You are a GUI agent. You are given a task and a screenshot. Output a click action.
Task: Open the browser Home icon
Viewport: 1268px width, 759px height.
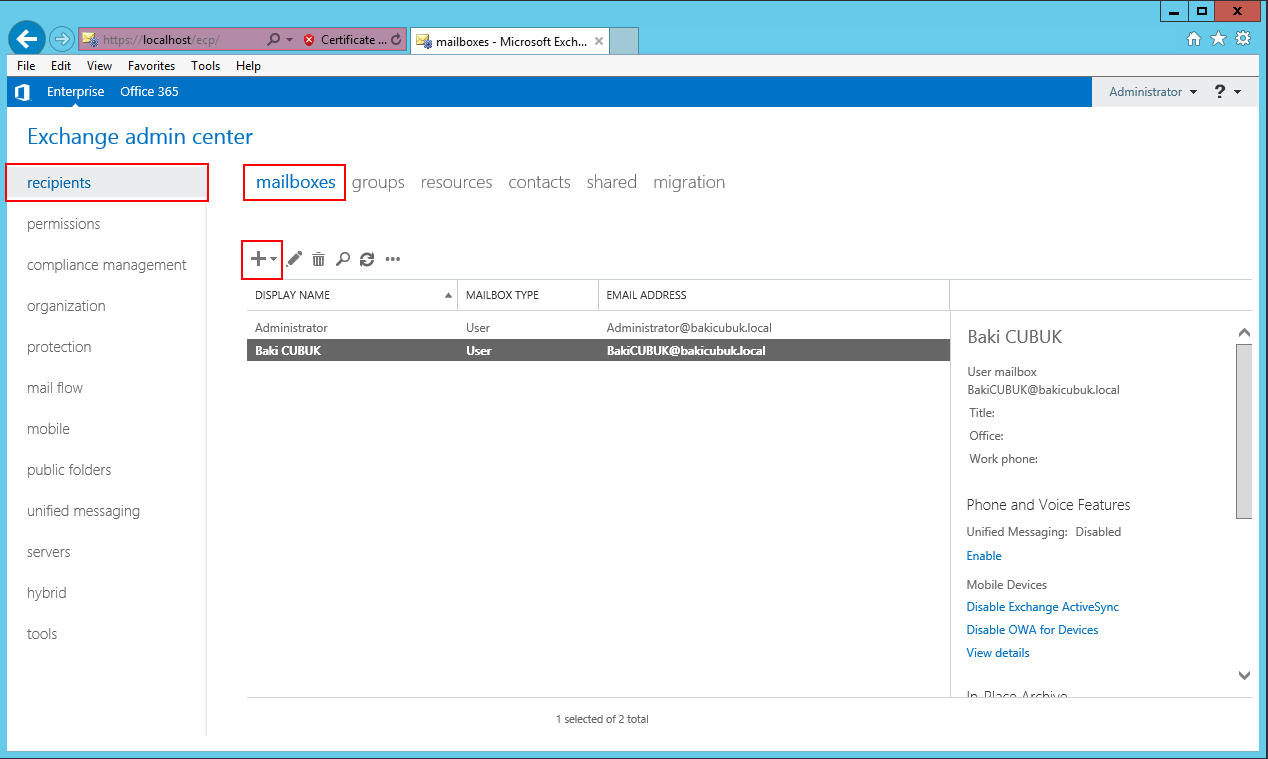(1193, 39)
